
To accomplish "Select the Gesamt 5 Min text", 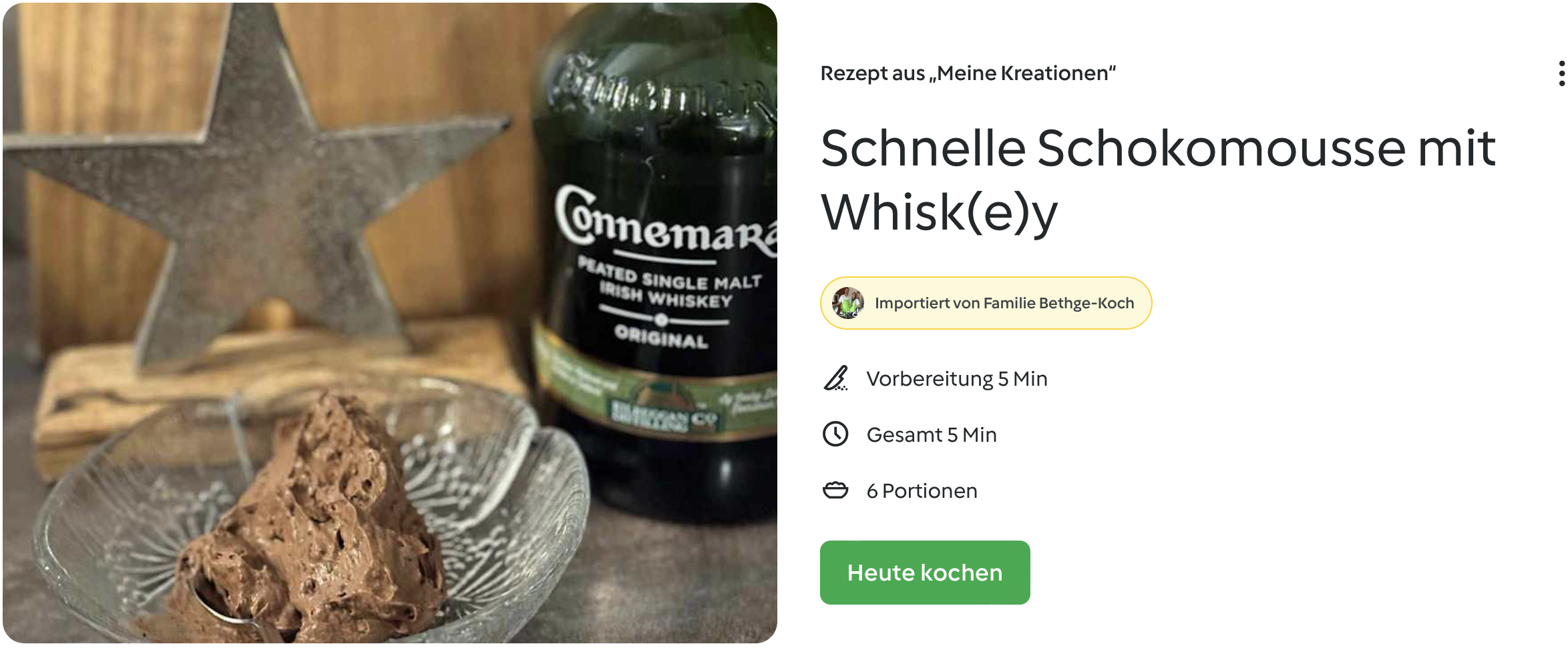I will [x=932, y=434].
